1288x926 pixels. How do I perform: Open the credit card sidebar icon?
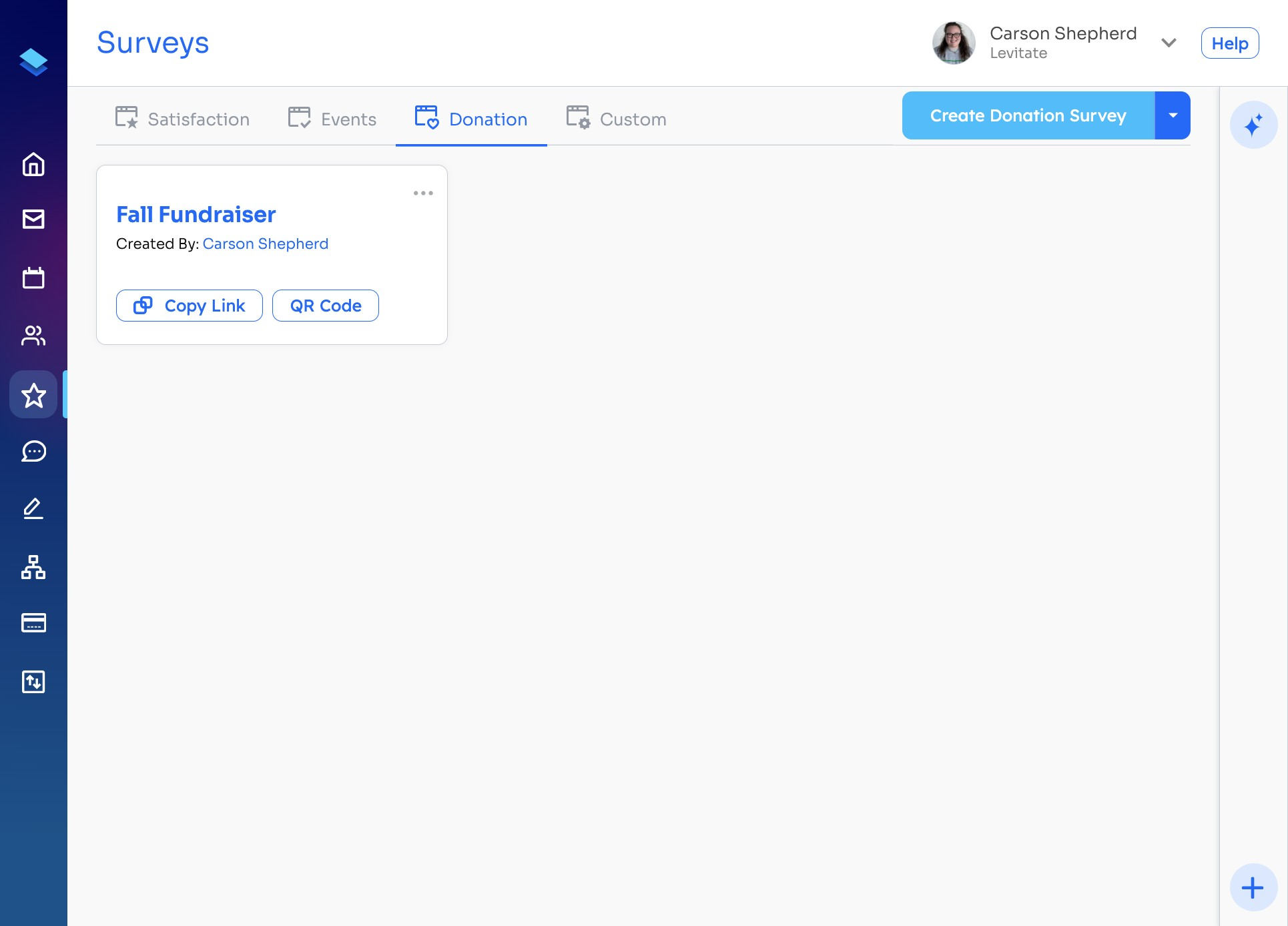33,622
